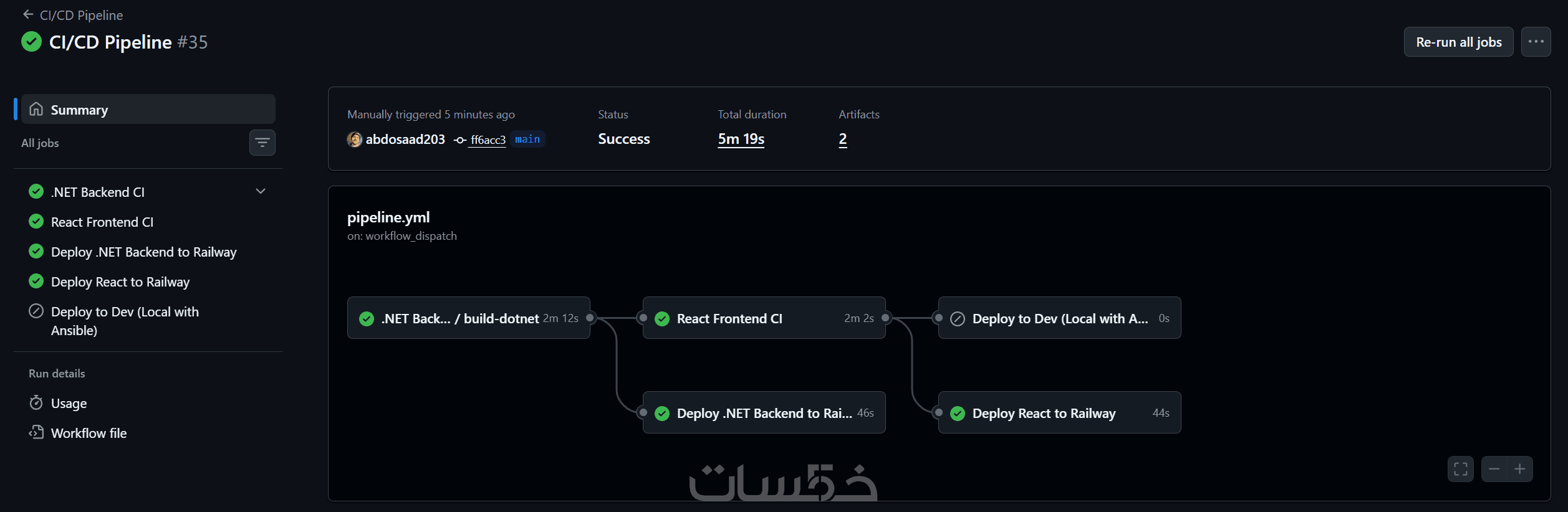Select the React Frontend CI graph node

(x=764, y=318)
